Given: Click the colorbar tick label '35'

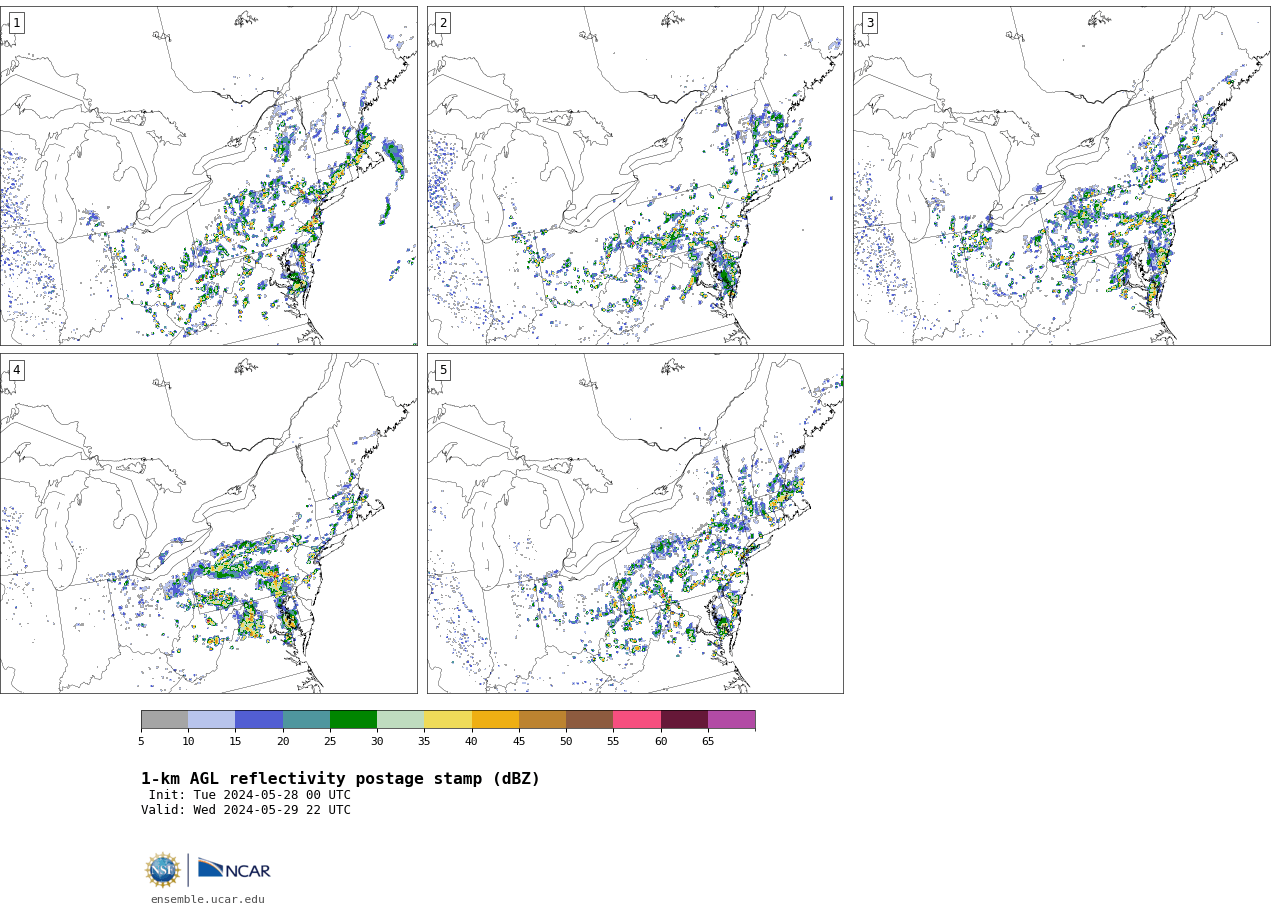Looking at the screenshot, I should (x=424, y=741).
